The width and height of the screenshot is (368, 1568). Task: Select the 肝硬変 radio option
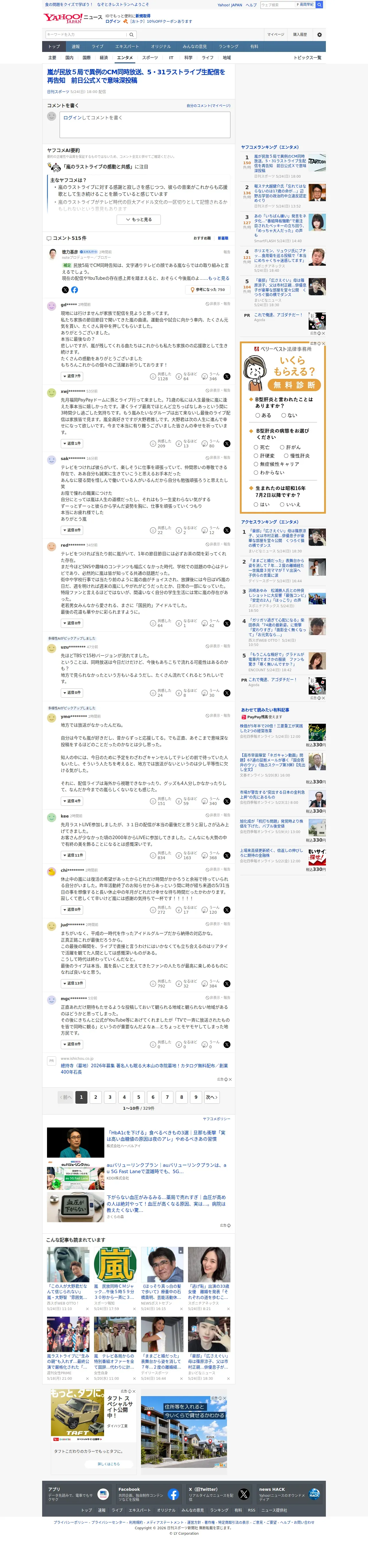(256, 455)
